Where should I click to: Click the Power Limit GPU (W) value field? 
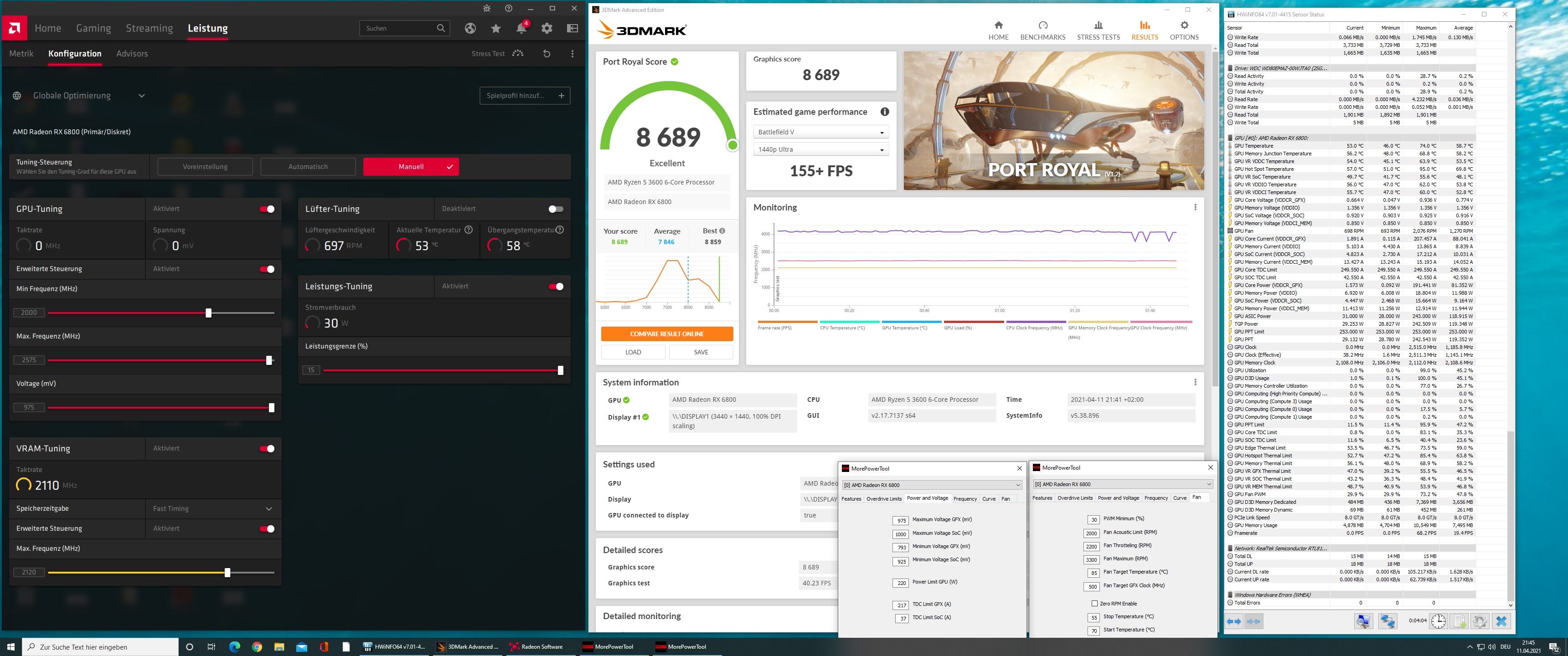901,583
